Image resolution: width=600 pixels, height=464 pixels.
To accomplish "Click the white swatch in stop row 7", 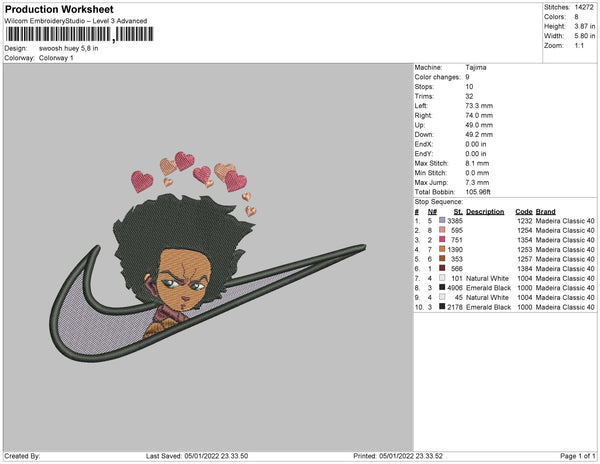I will click(442, 278).
